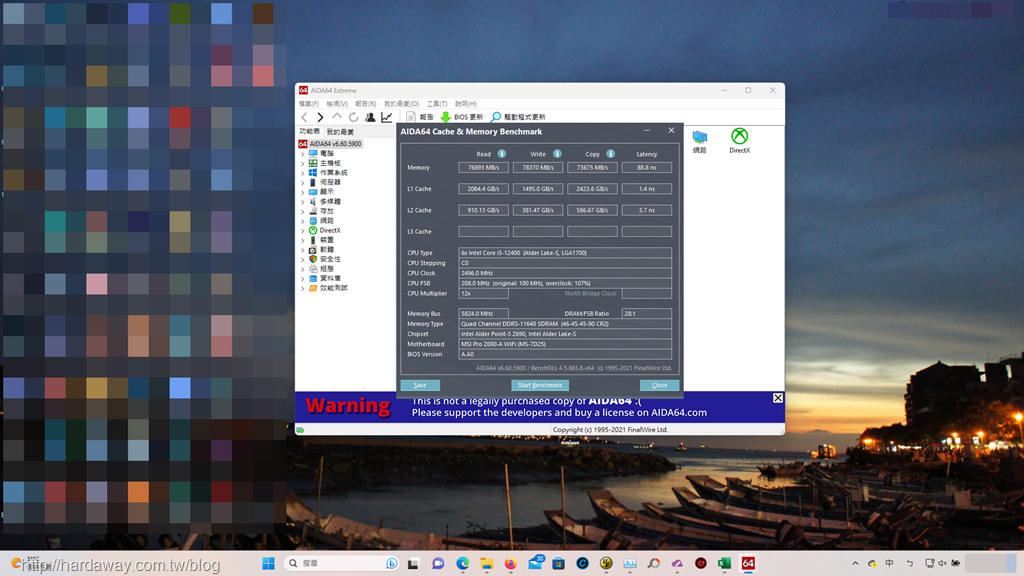The image size is (1024, 576).
Task: Open the graph chart toolbar icon
Action: (x=386, y=117)
